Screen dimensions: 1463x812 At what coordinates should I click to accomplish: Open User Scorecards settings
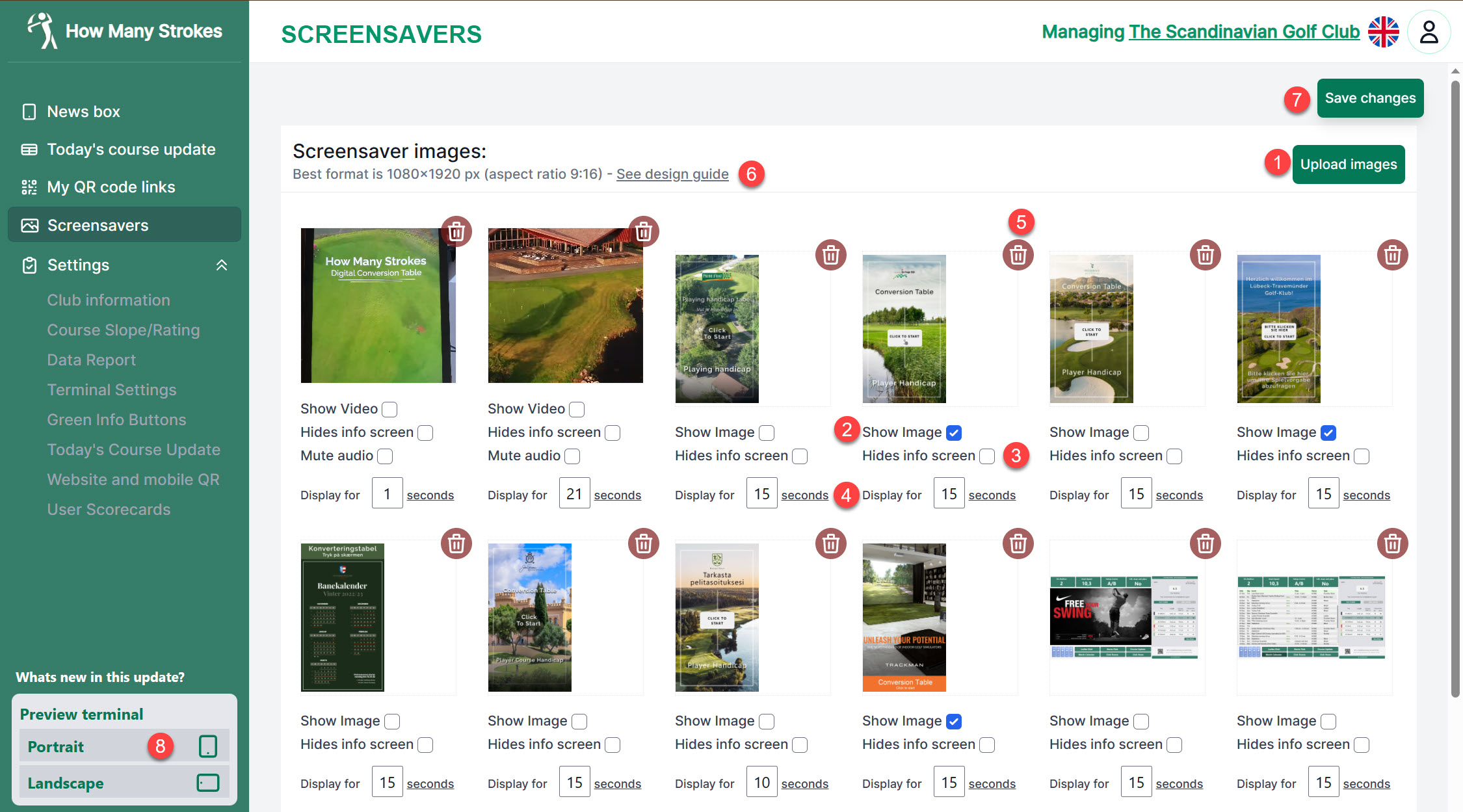point(109,510)
